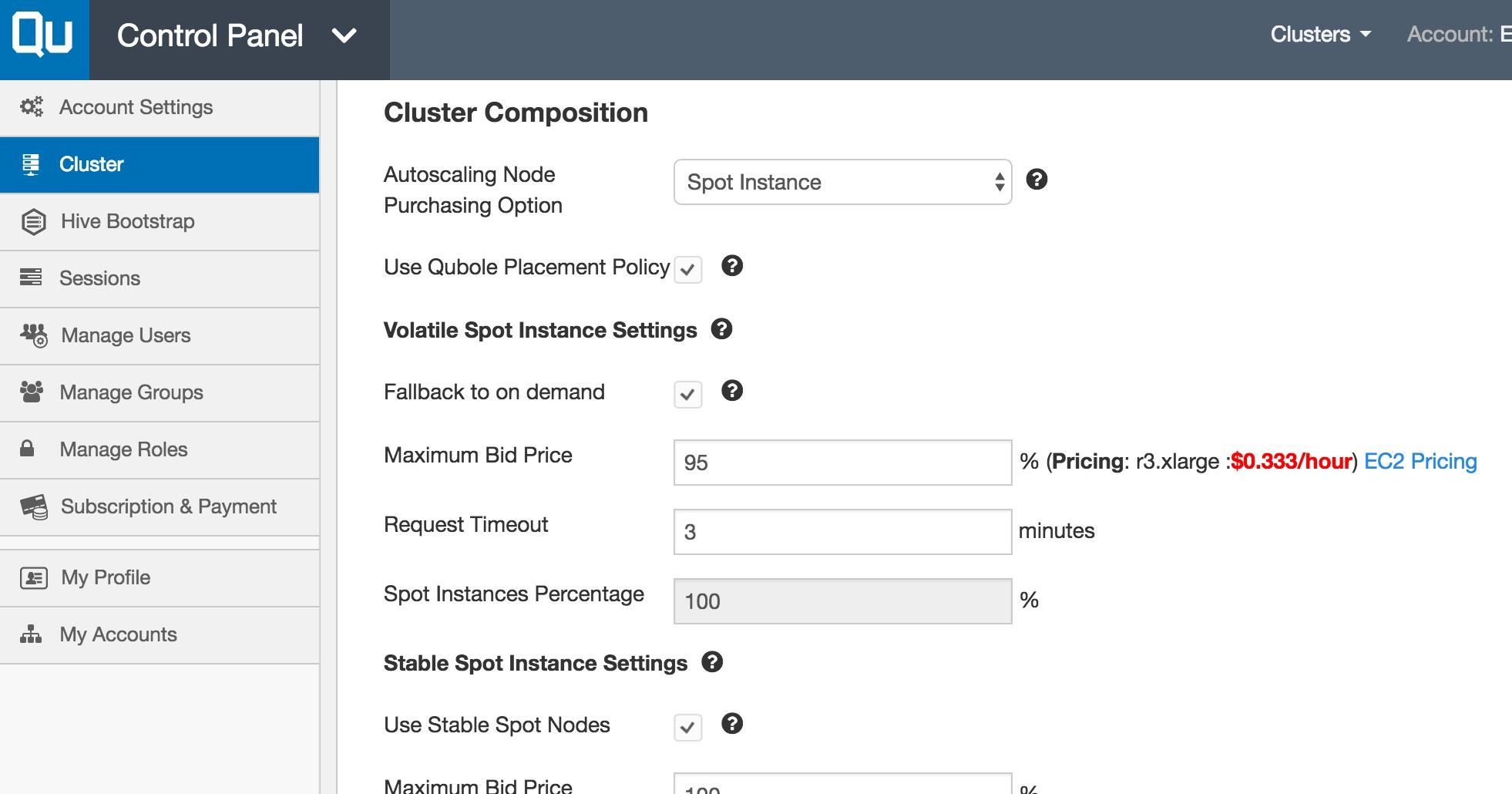Follow the EC2 Pricing link
The width and height of the screenshot is (1512, 794).
click(1420, 461)
